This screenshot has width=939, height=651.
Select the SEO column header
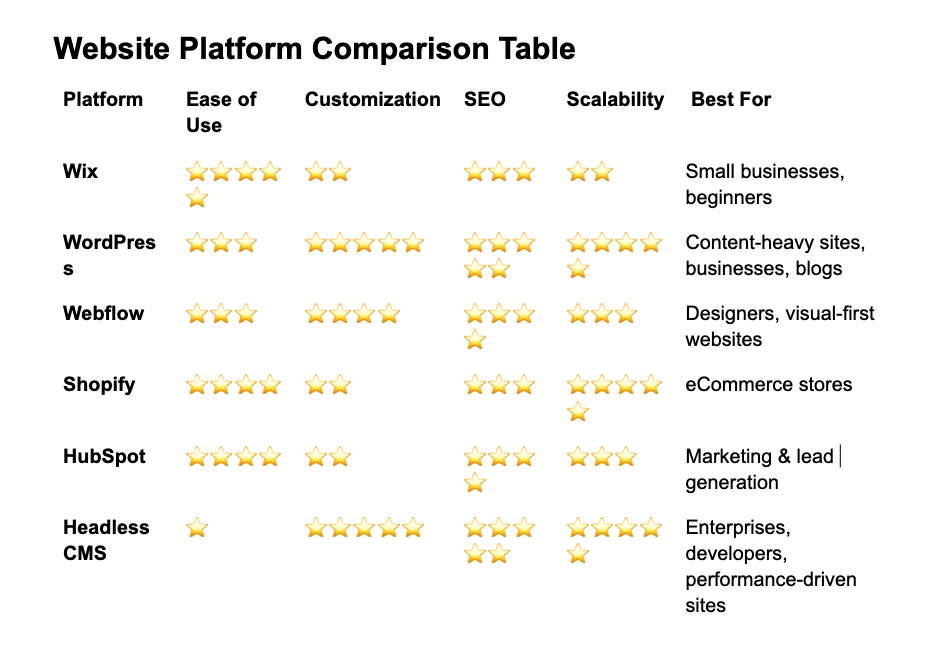pyautogui.click(x=484, y=99)
